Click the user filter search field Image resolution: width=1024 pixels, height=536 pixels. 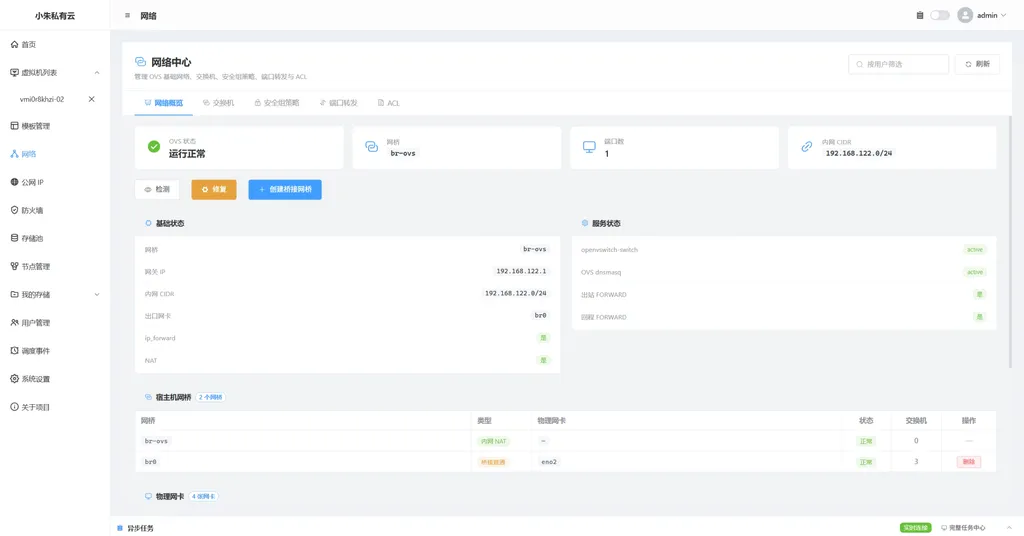click(x=898, y=64)
